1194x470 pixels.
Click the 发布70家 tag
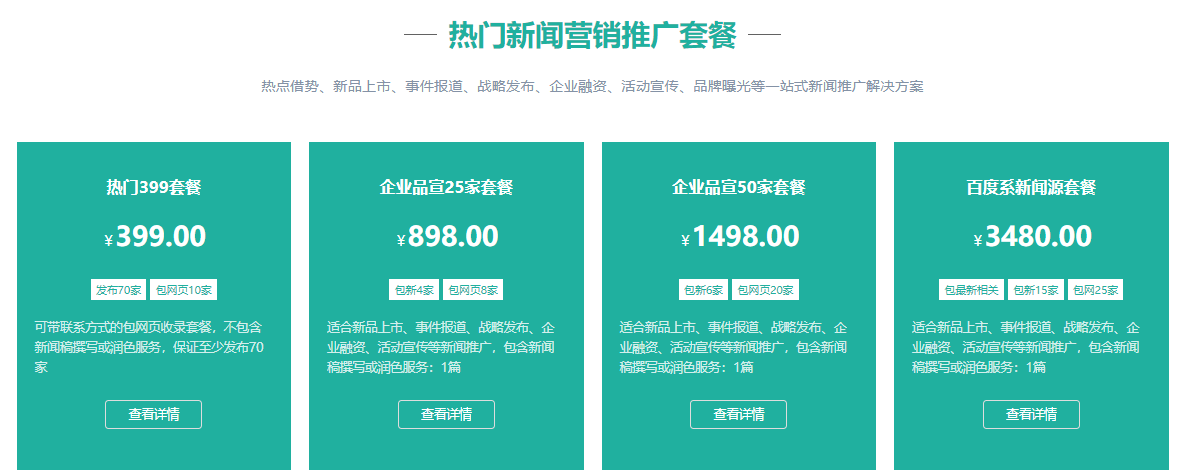(x=118, y=290)
